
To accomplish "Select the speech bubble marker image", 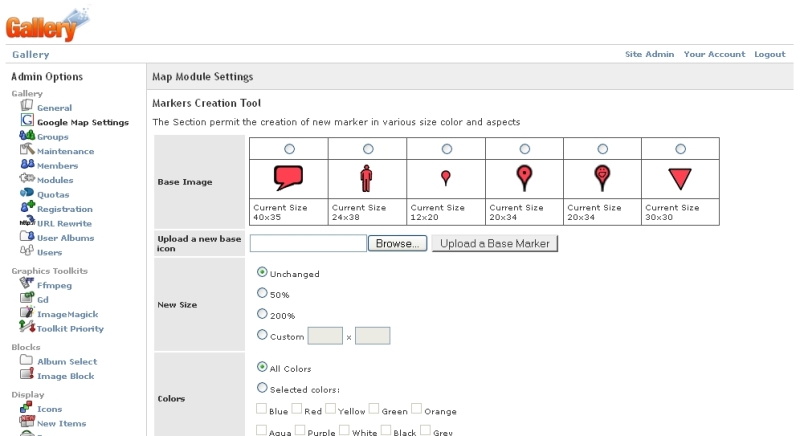I will pyautogui.click(x=288, y=178).
